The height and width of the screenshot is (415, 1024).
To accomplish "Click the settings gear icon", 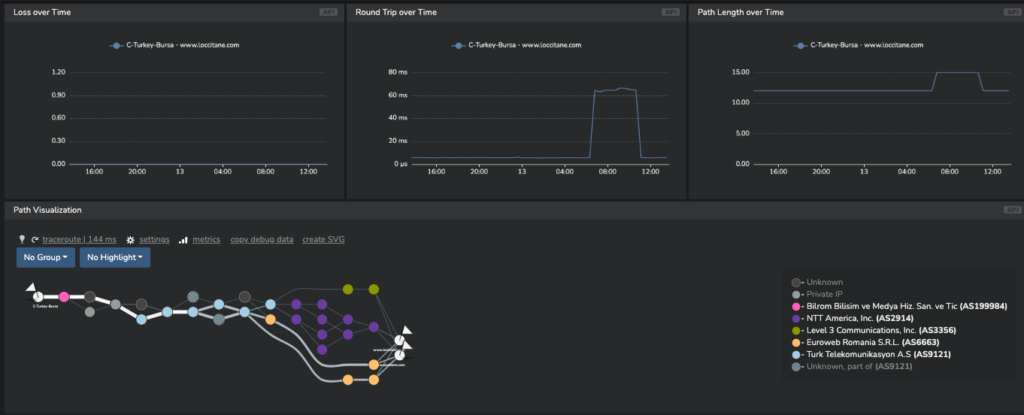I will (x=131, y=240).
